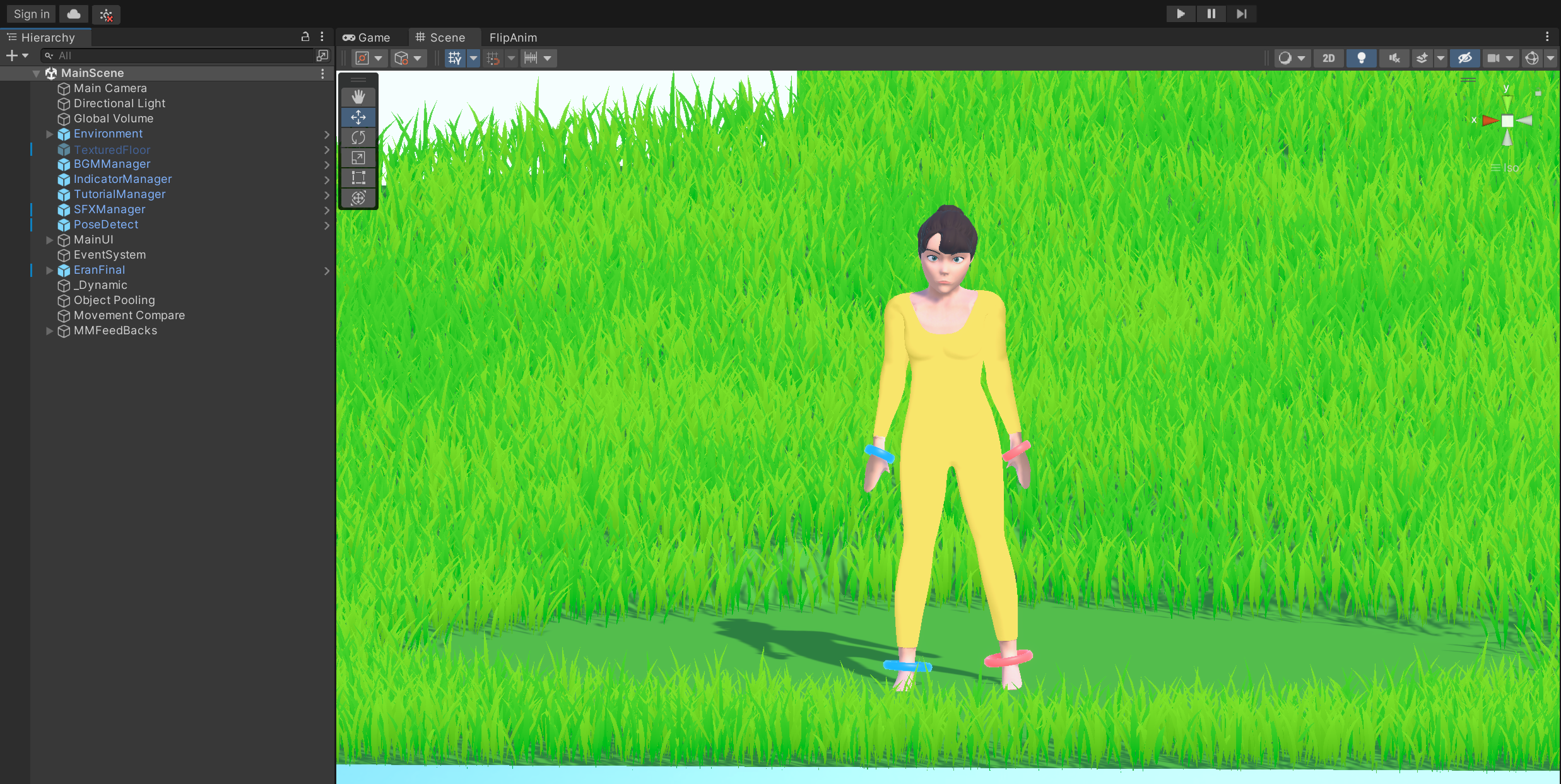Screen dimensions: 1561x784
Task: Click the X axis of orientation gizmo
Action: pos(1490,120)
